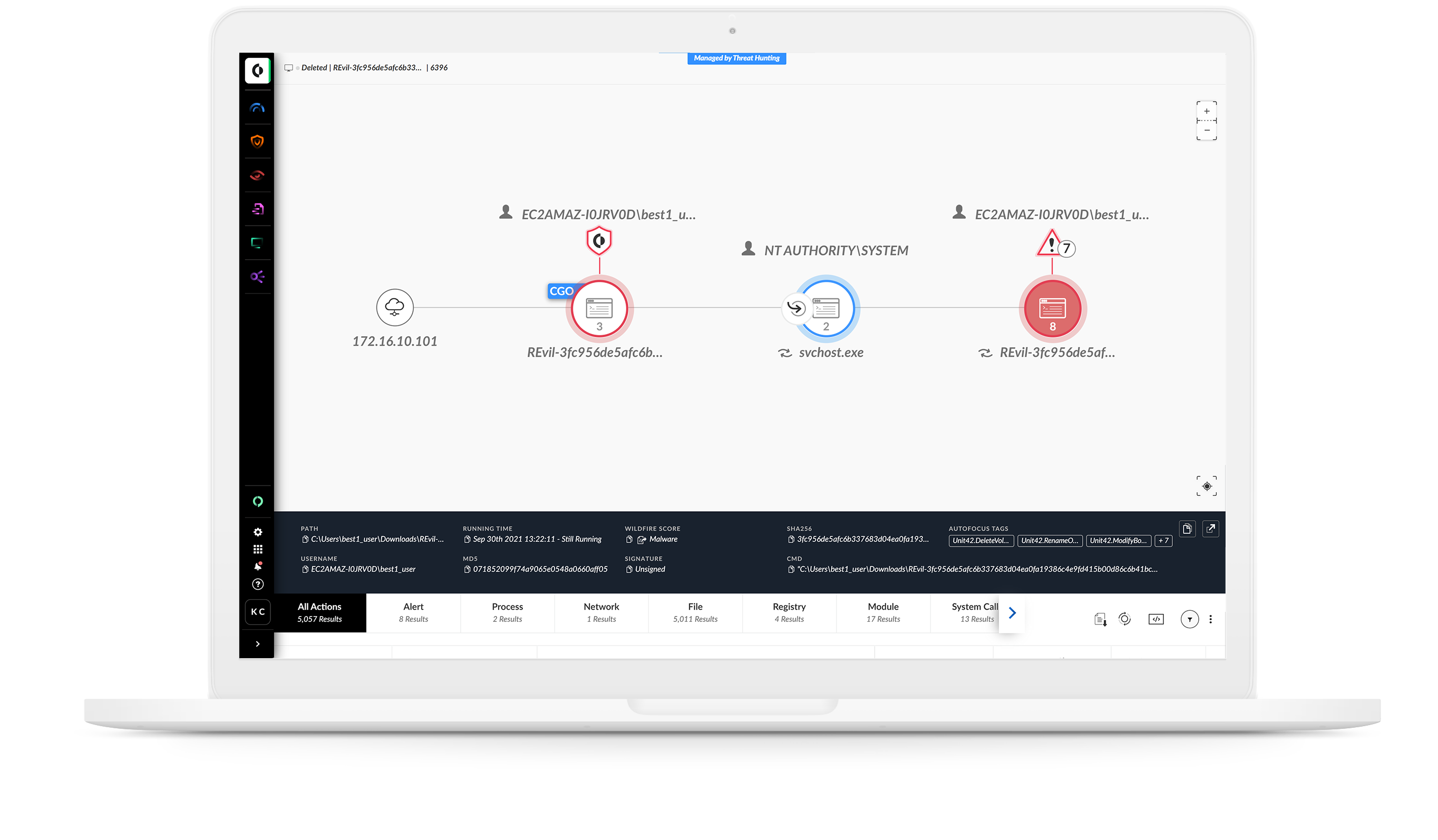
Task: Click the notification bell in the sidebar
Action: click(x=258, y=566)
